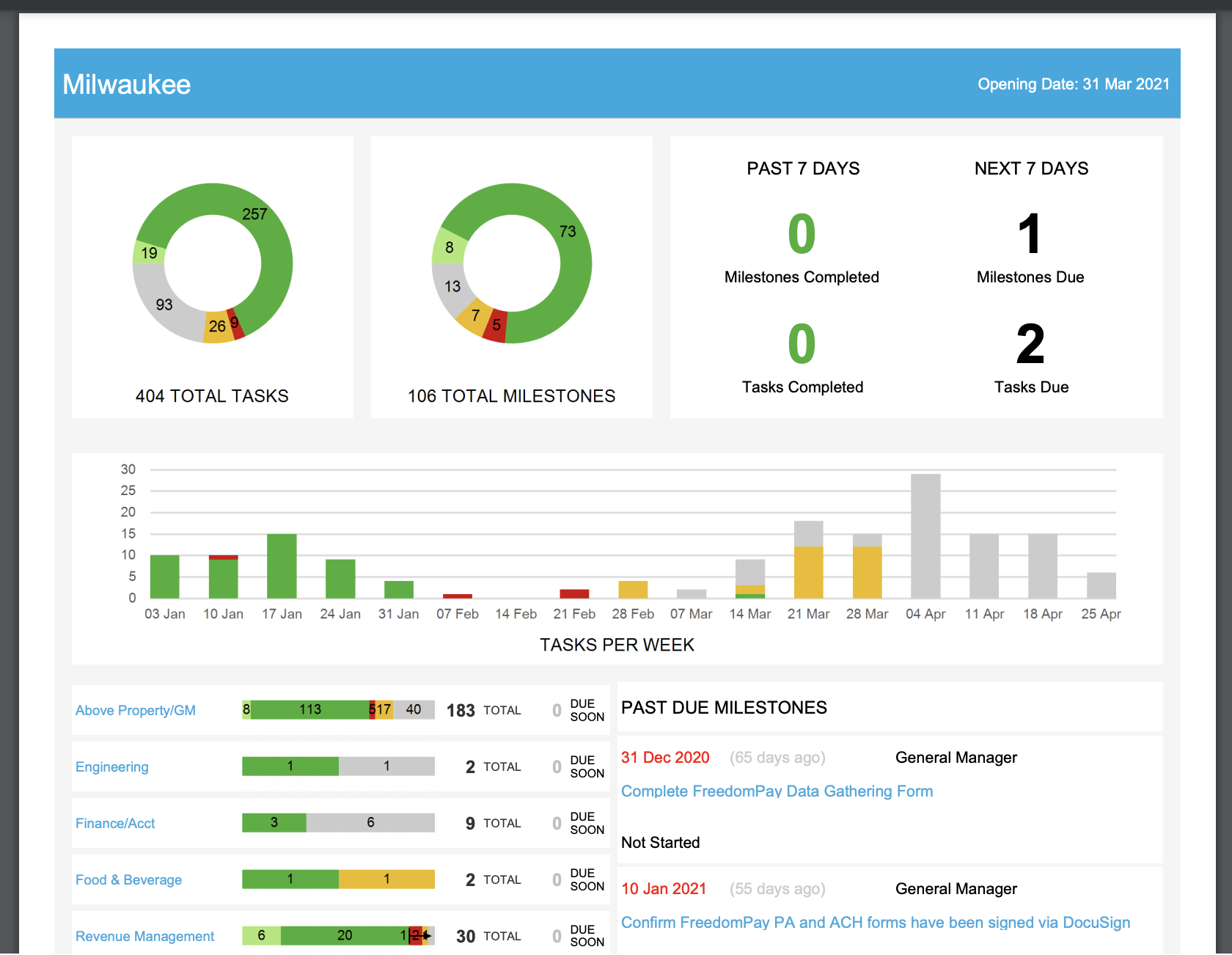Click the 19 light green tasks donut segment
1232x955 pixels.
tap(149, 253)
